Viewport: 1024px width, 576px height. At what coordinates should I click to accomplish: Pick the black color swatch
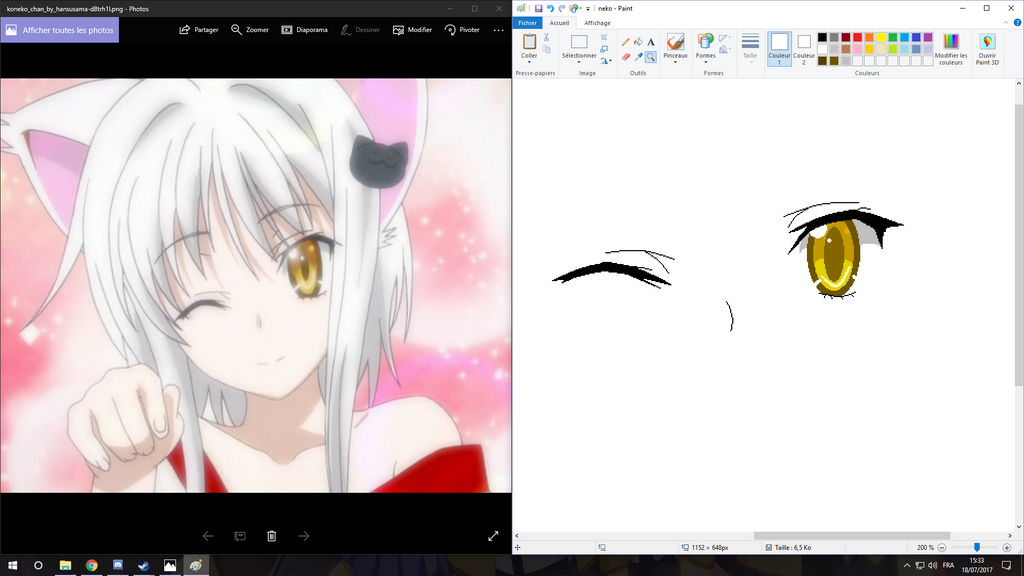tap(822, 37)
